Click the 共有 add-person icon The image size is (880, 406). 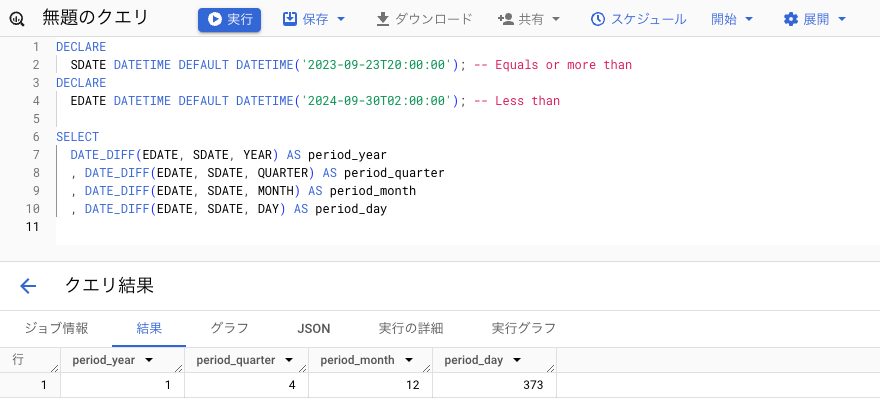[505, 19]
